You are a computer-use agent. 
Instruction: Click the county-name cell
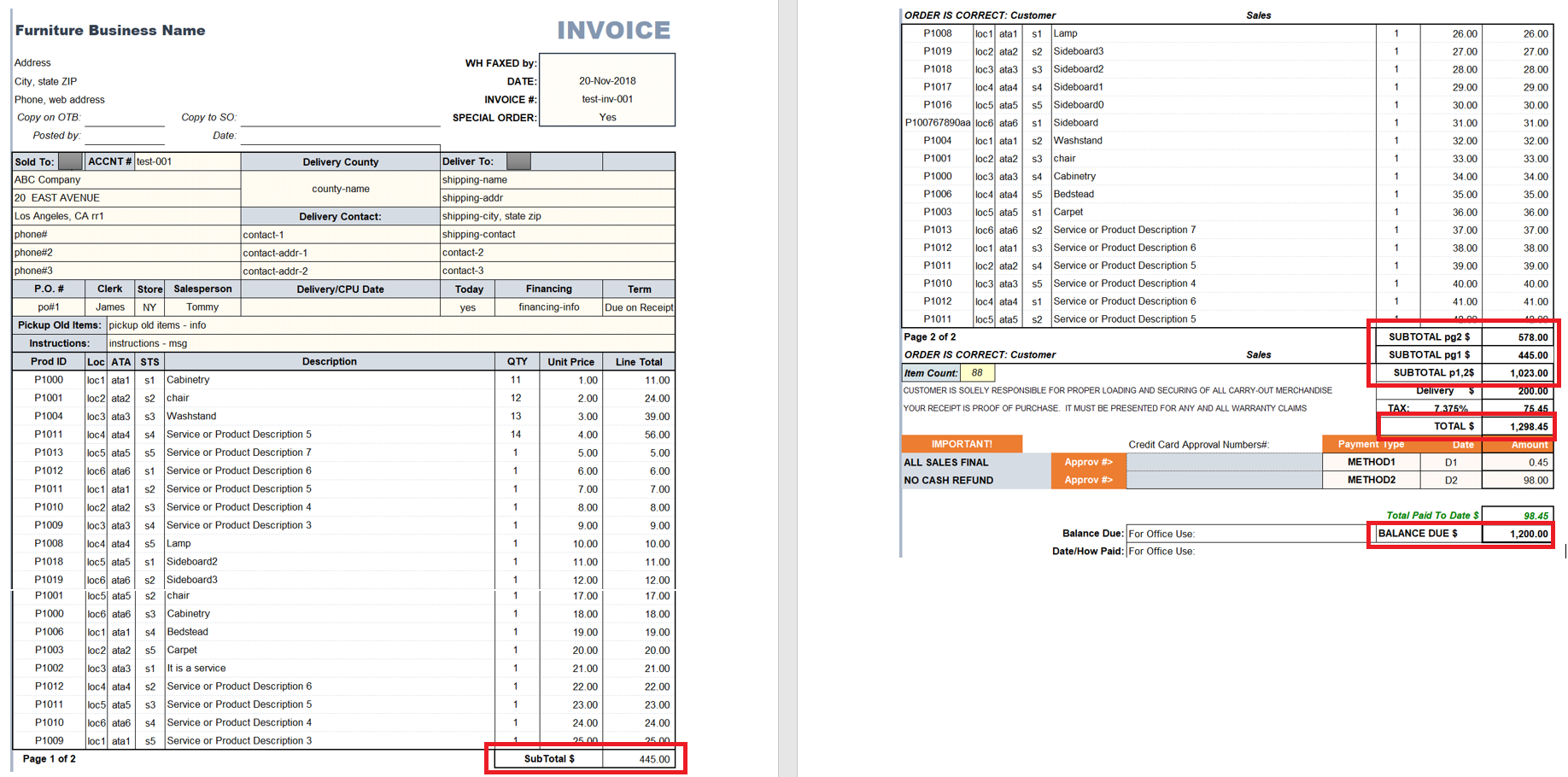[x=341, y=189]
